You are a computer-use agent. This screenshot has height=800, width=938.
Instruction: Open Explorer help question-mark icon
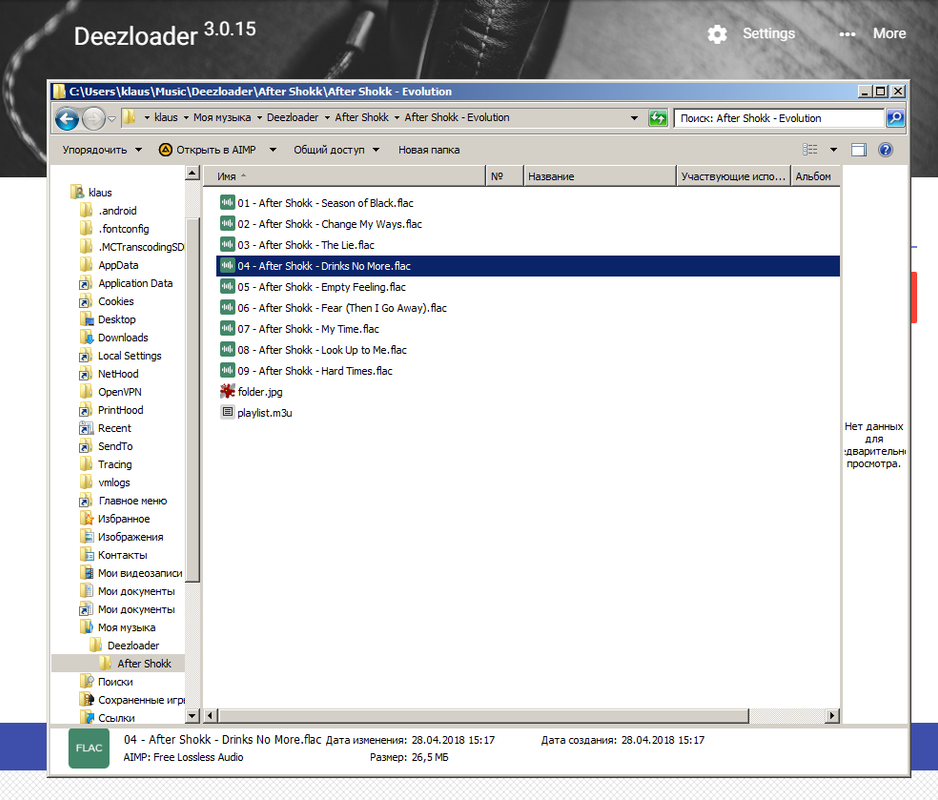[885, 150]
